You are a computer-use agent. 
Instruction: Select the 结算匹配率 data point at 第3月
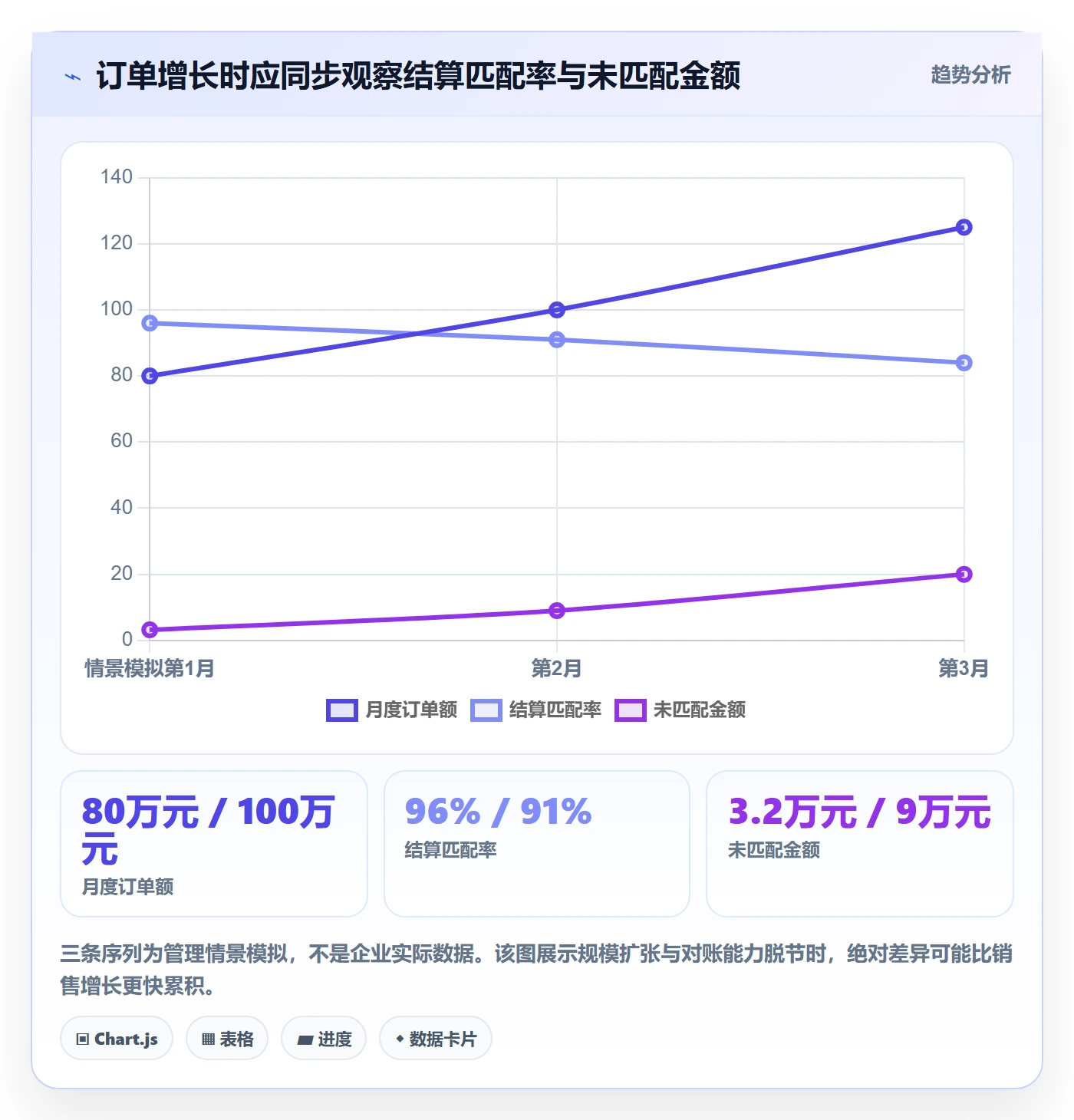coord(964,363)
